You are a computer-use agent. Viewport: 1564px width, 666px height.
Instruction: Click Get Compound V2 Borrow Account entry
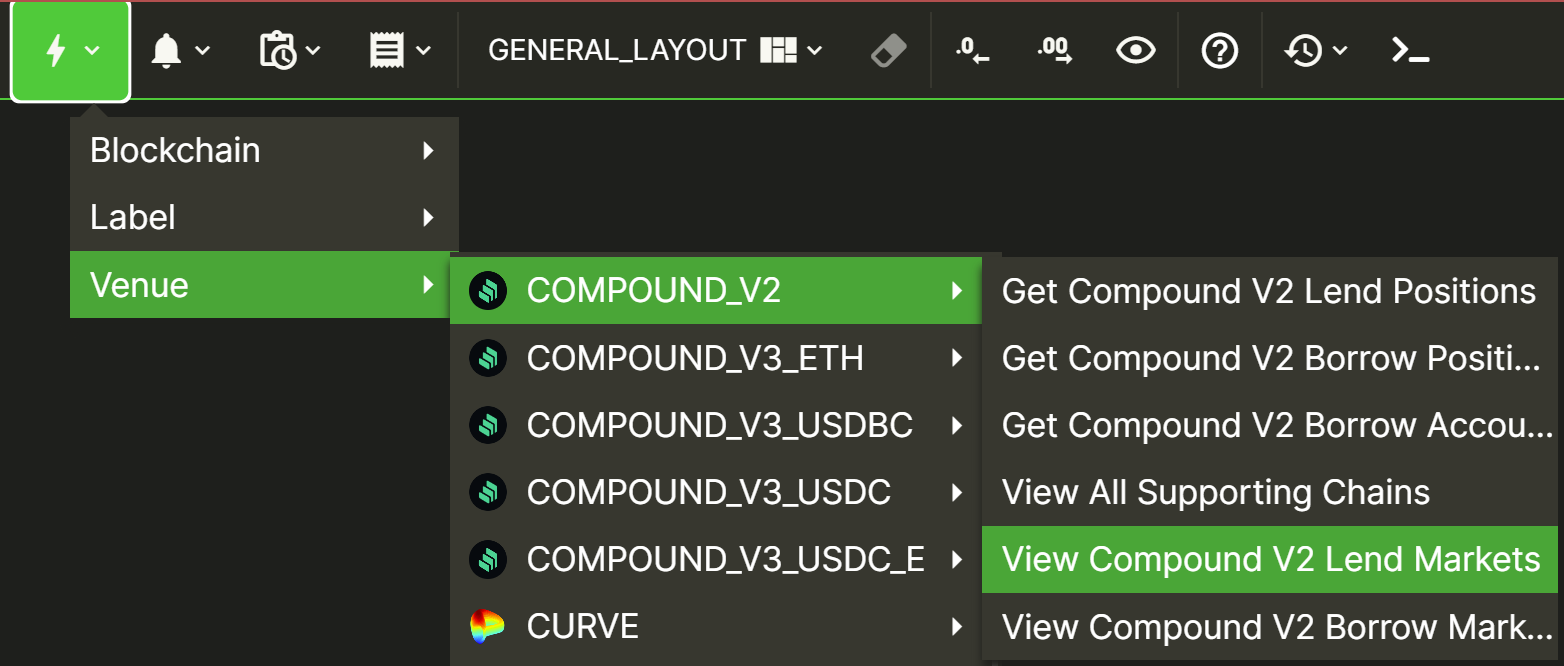point(1270,425)
